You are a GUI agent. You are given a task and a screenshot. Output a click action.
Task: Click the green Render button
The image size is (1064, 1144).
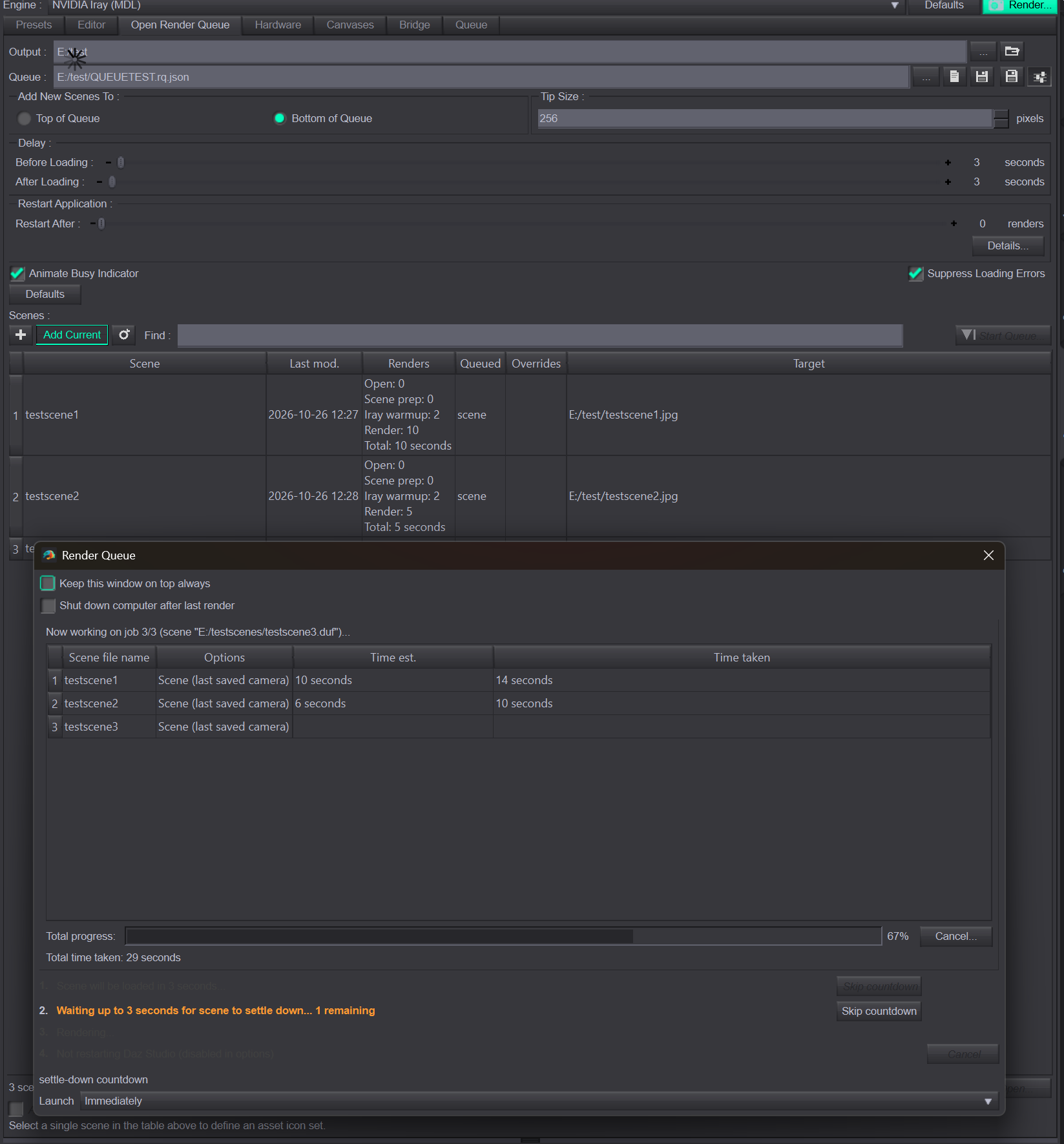point(1019,6)
